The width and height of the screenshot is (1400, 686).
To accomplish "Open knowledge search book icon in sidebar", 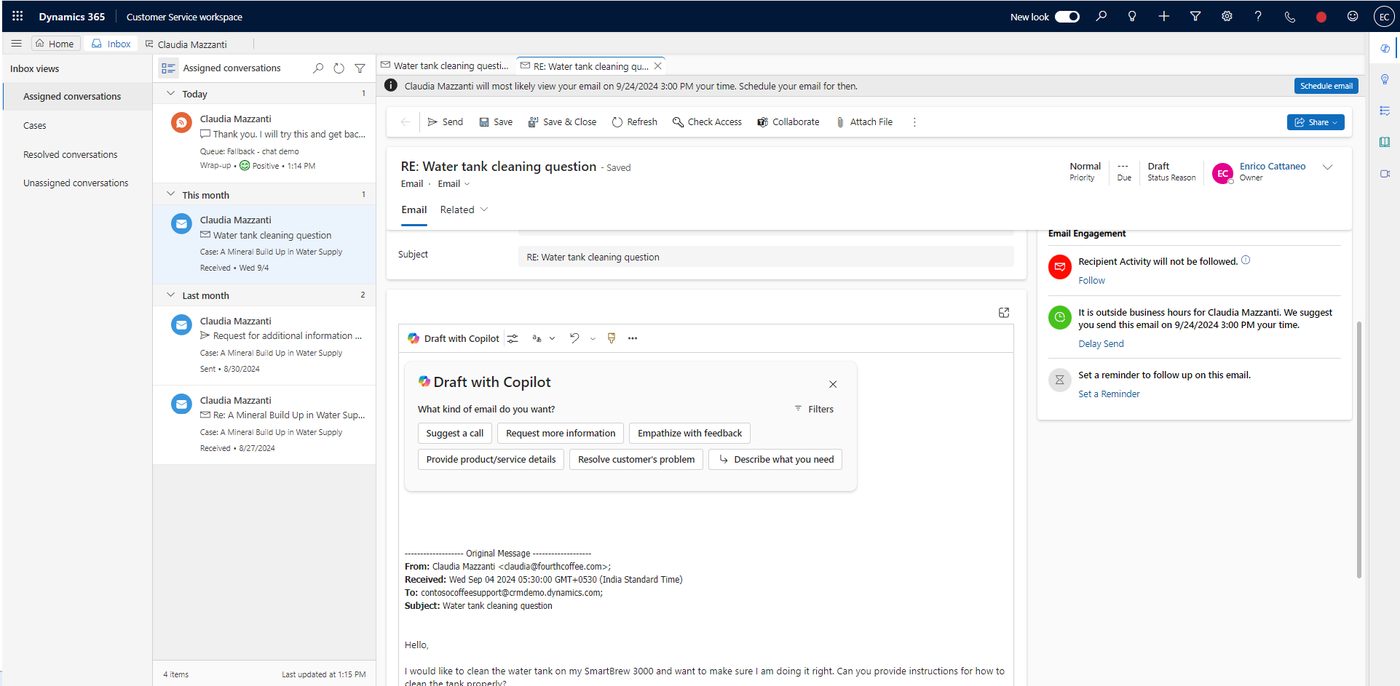I will tap(1385, 142).
